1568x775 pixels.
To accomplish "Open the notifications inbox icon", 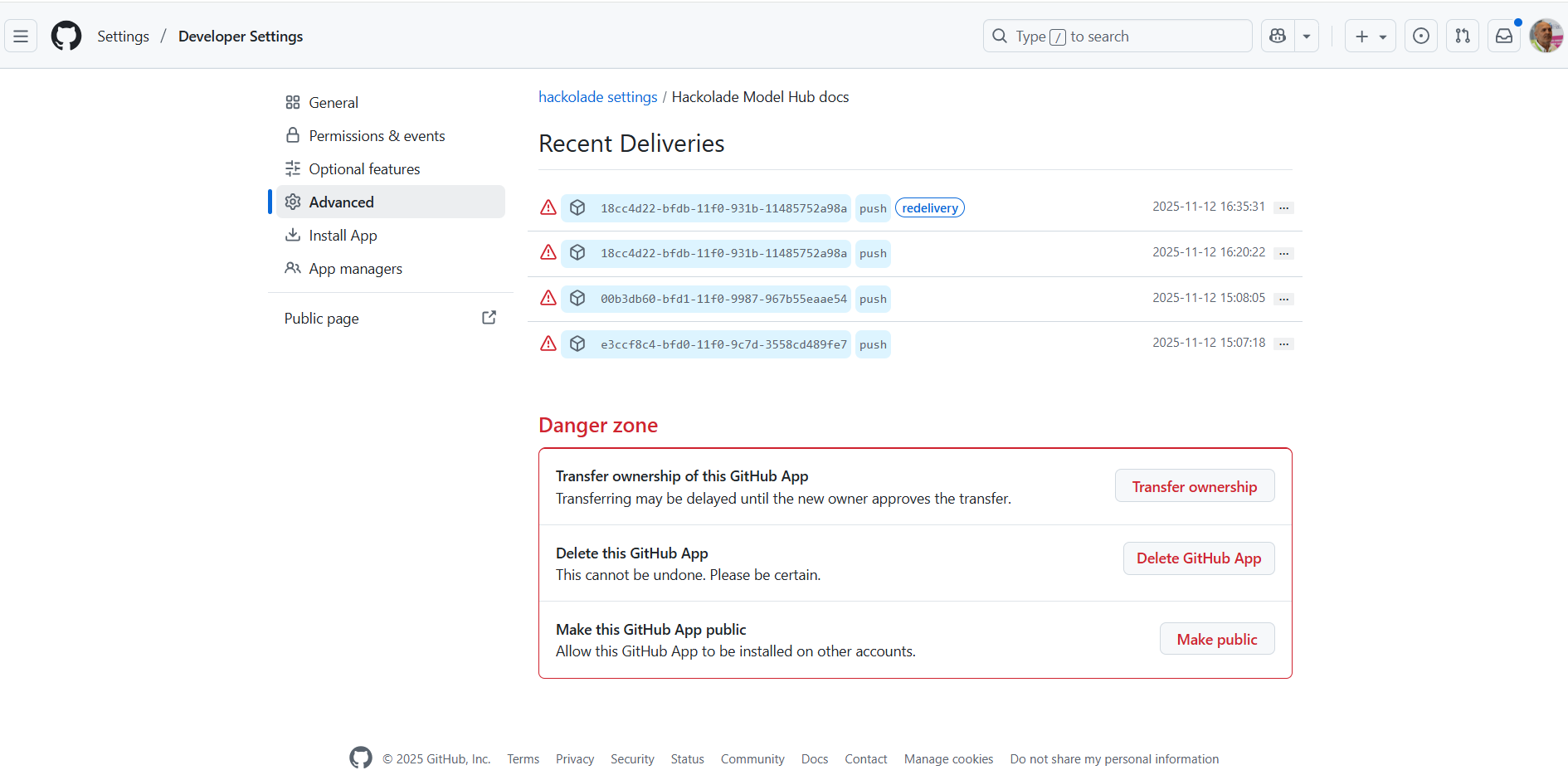I will [1504, 36].
